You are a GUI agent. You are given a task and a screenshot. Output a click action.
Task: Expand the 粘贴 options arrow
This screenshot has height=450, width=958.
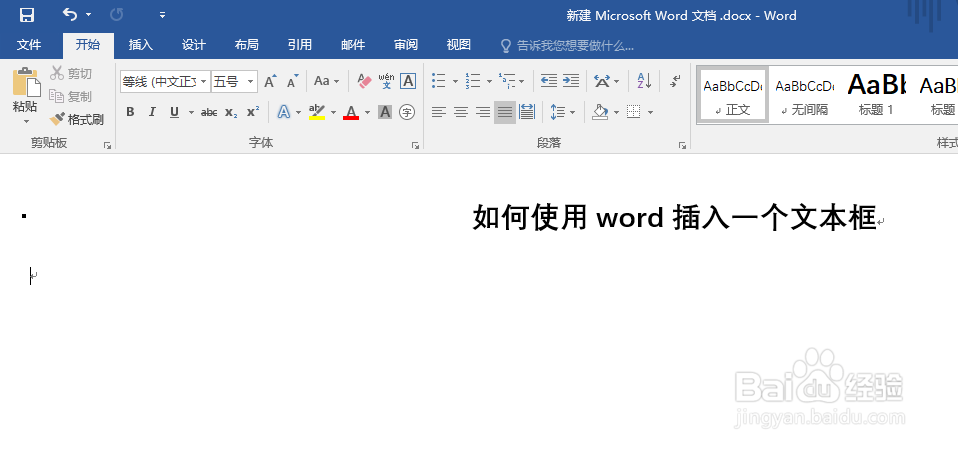[26, 121]
